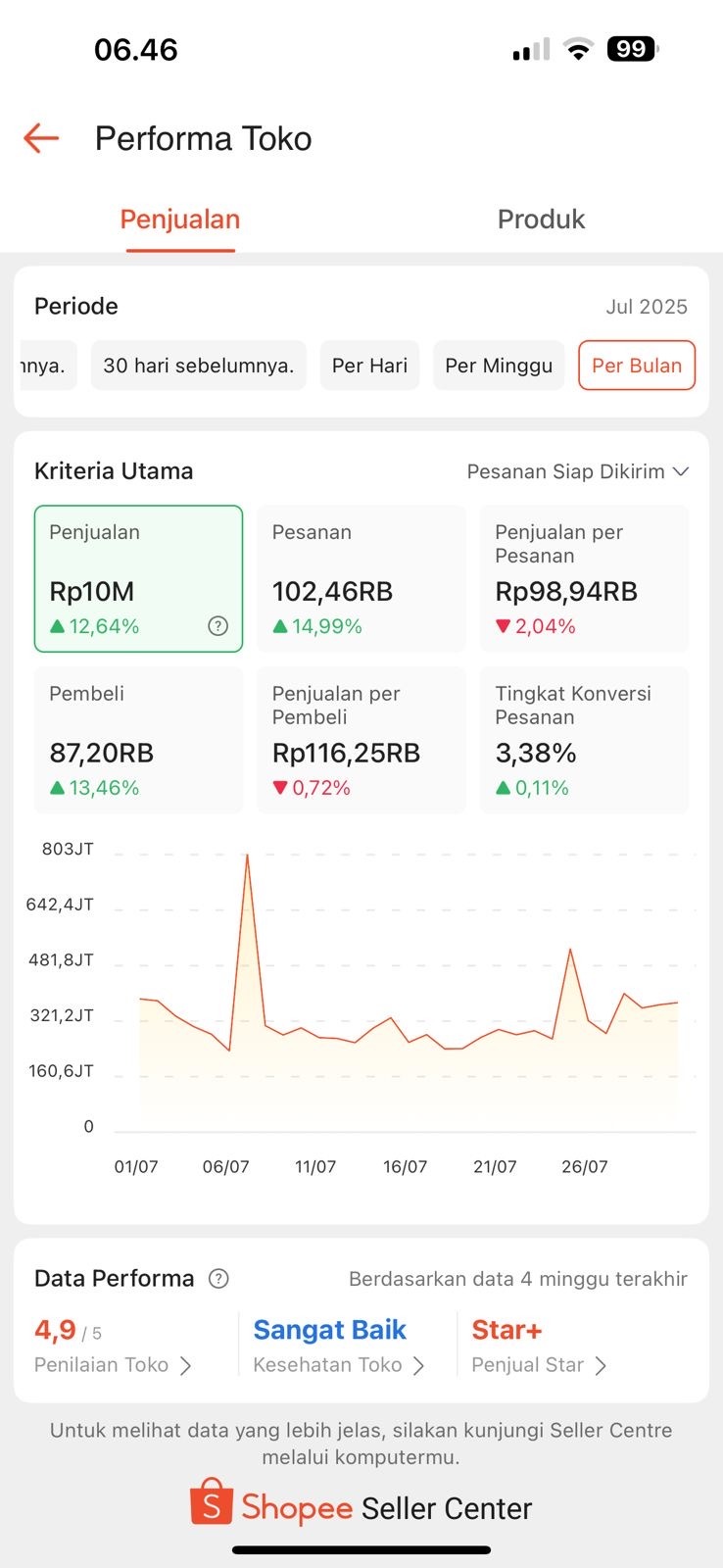The image size is (723, 1568).
Task: Tap the orange back arrow
Action: 42,138
